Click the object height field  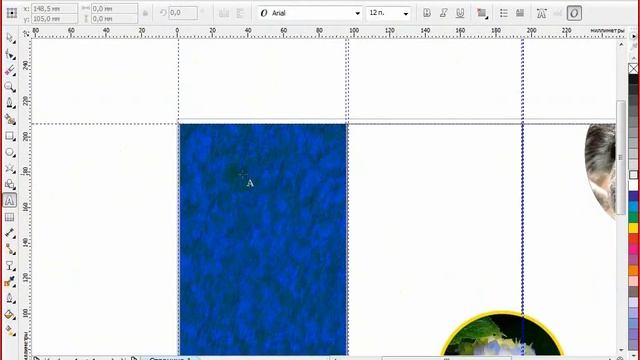click(114, 18)
